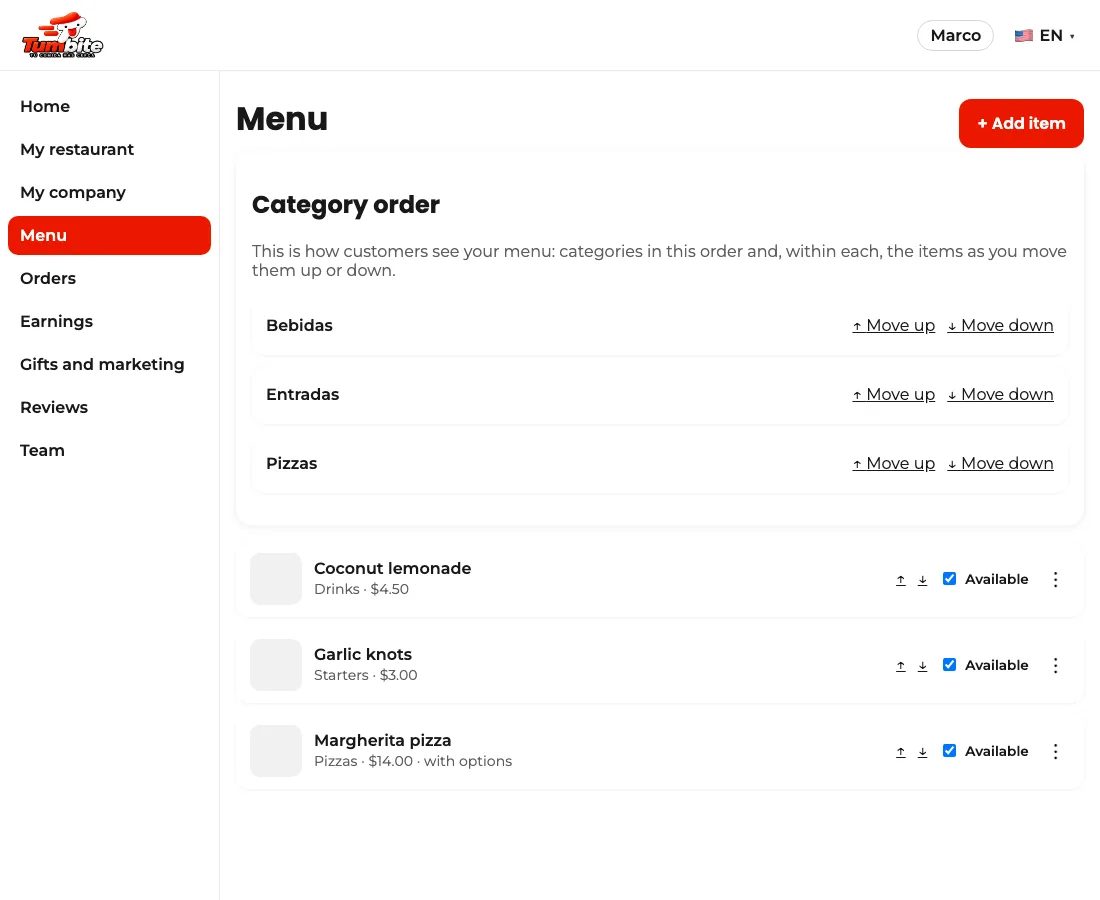Open more options for Coconut lemonade
Image resolution: width=1100 pixels, height=900 pixels.
tap(1055, 579)
